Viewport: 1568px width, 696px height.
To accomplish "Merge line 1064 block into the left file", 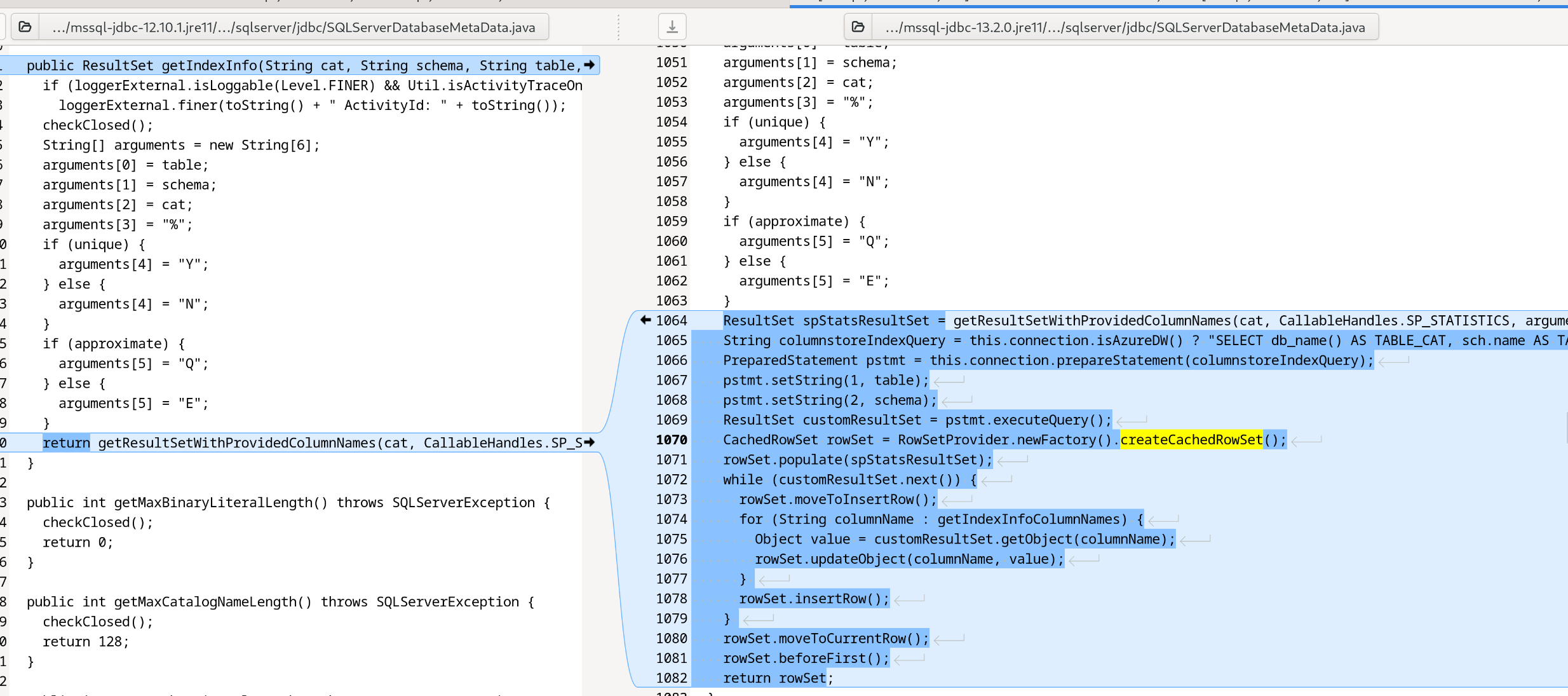I will (x=646, y=320).
